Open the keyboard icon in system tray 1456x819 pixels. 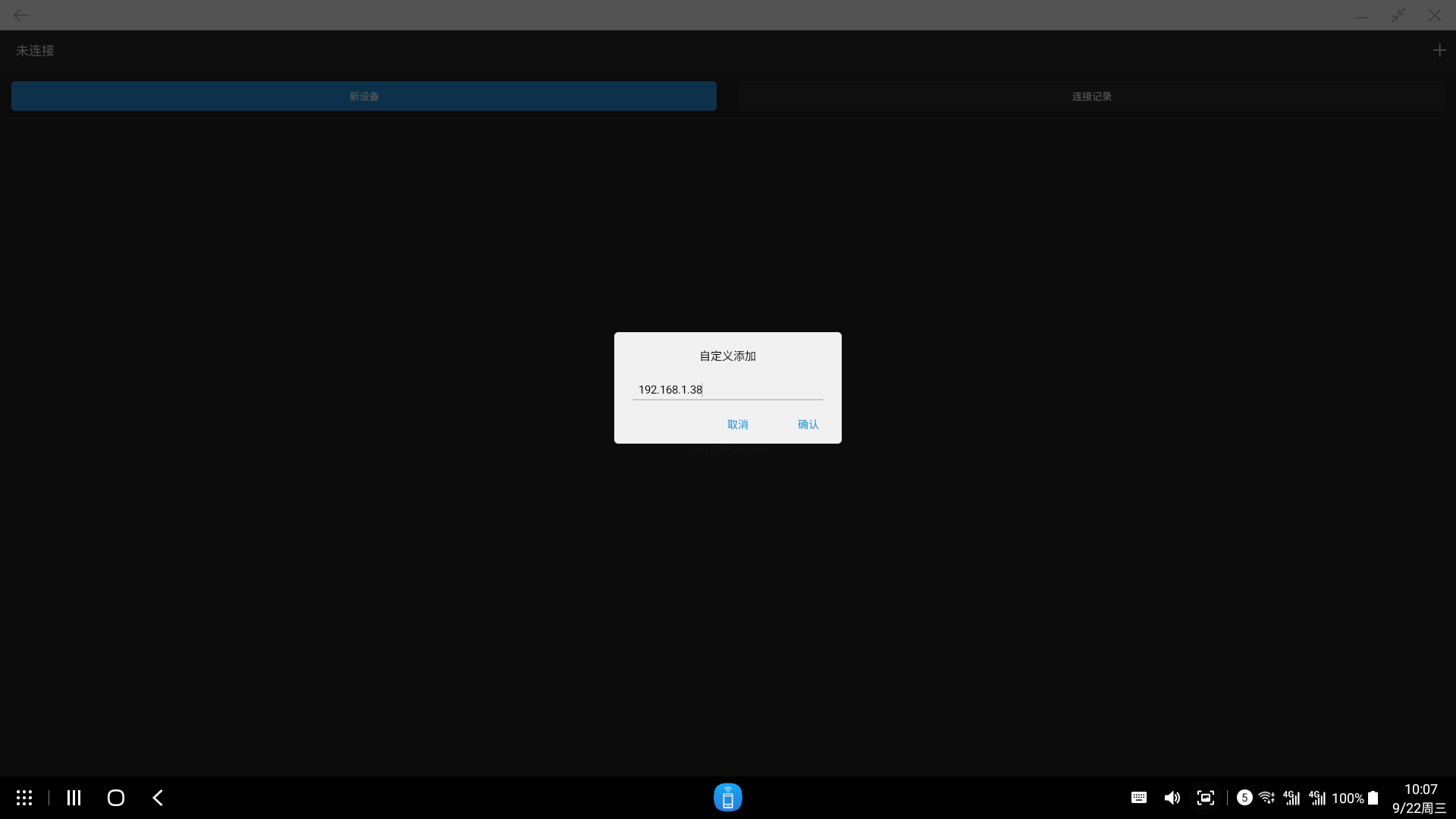point(1139,798)
